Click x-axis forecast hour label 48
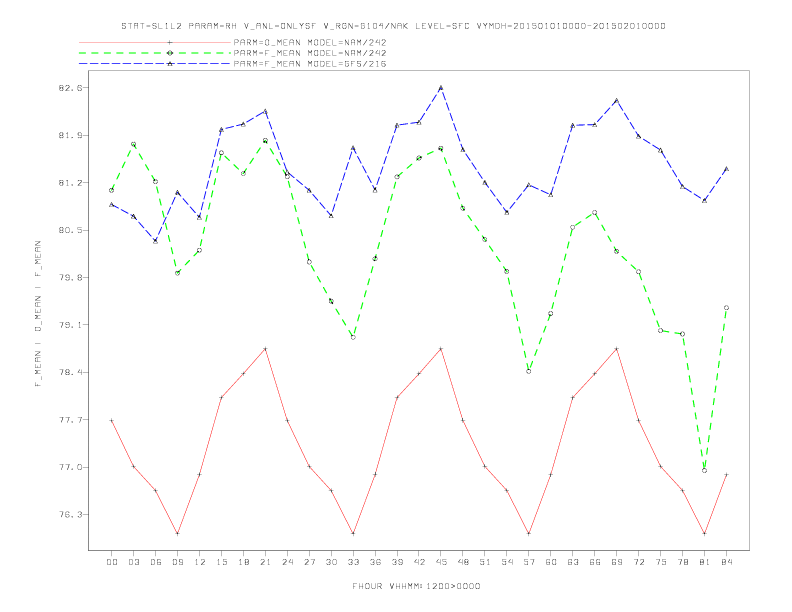 coord(463,562)
